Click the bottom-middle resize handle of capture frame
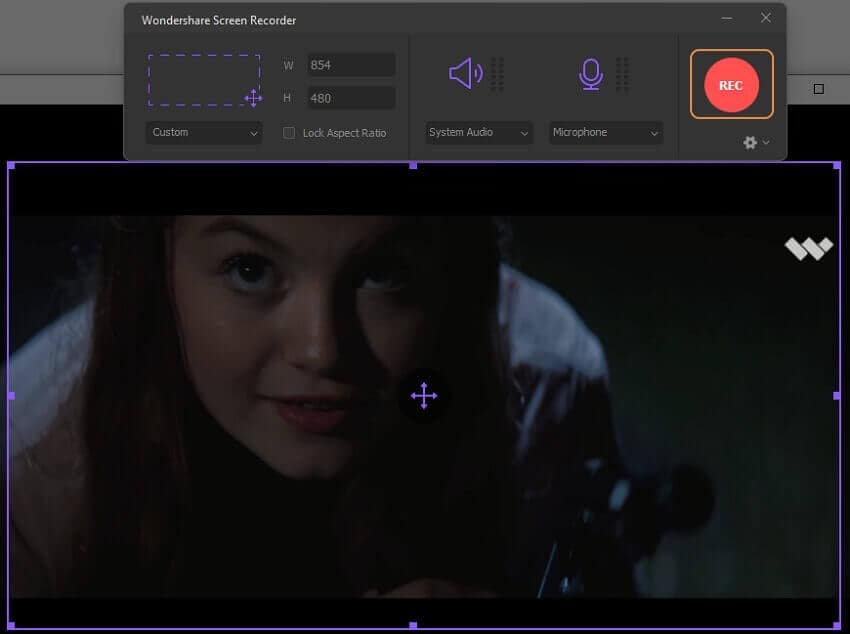The width and height of the screenshot is (850, 634). click(413, 626)
